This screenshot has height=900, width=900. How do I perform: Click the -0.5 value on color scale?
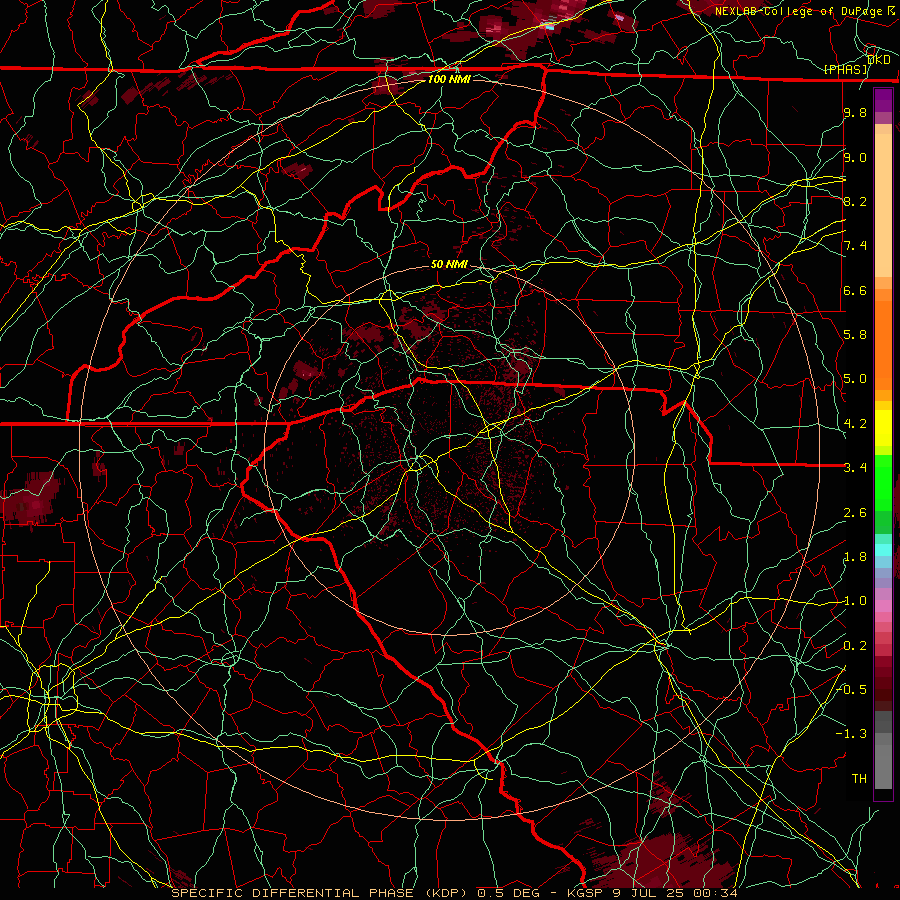click(852, 690)
